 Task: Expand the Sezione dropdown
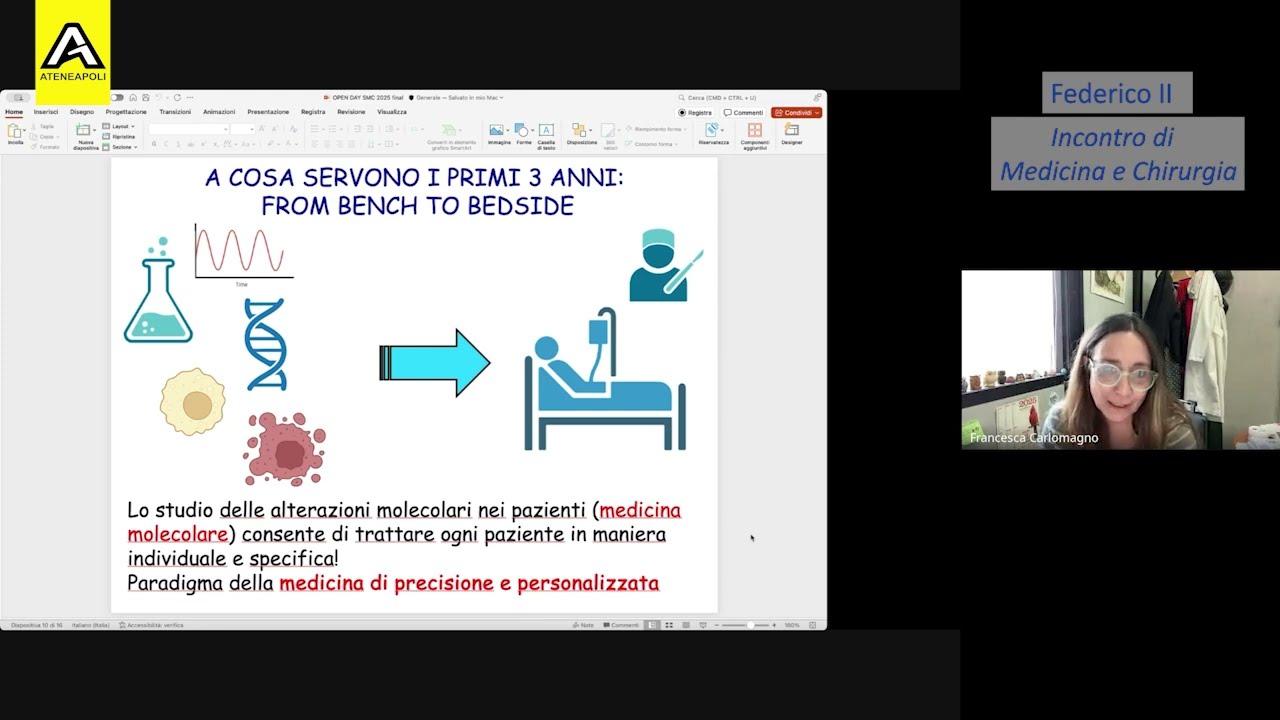tap(119, 147)
